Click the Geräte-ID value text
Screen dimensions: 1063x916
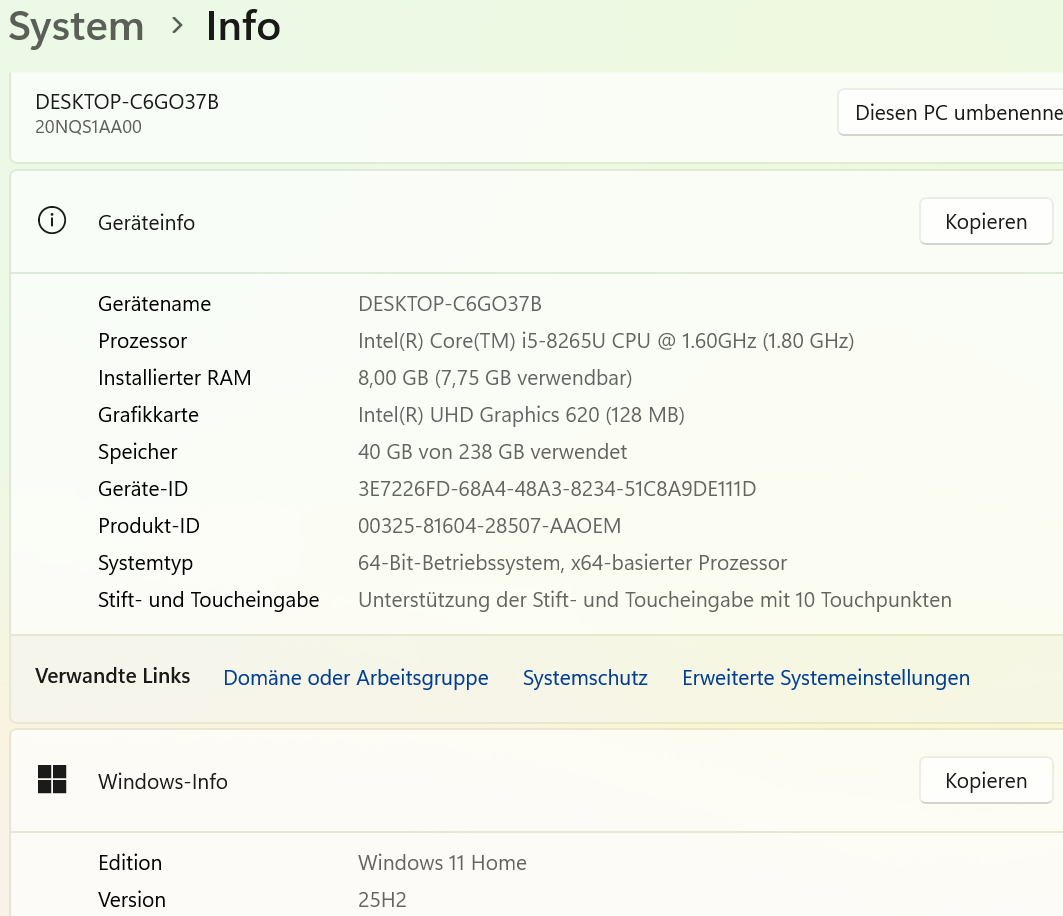[x=557, y=489]
